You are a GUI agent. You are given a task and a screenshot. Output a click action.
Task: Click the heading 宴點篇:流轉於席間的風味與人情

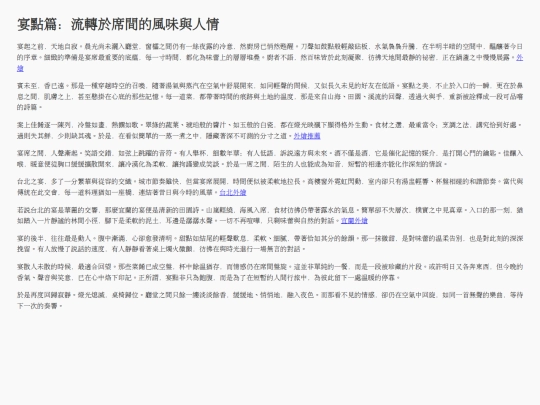(x=118, y=24)
